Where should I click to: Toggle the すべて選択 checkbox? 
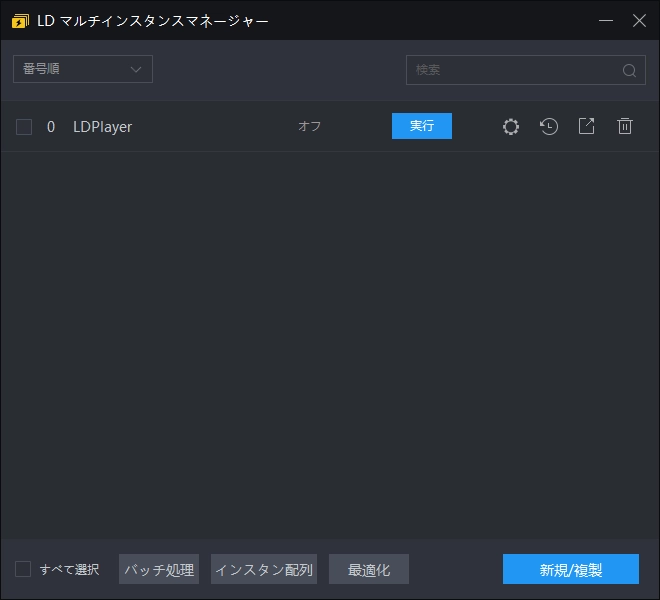(23, 569)
